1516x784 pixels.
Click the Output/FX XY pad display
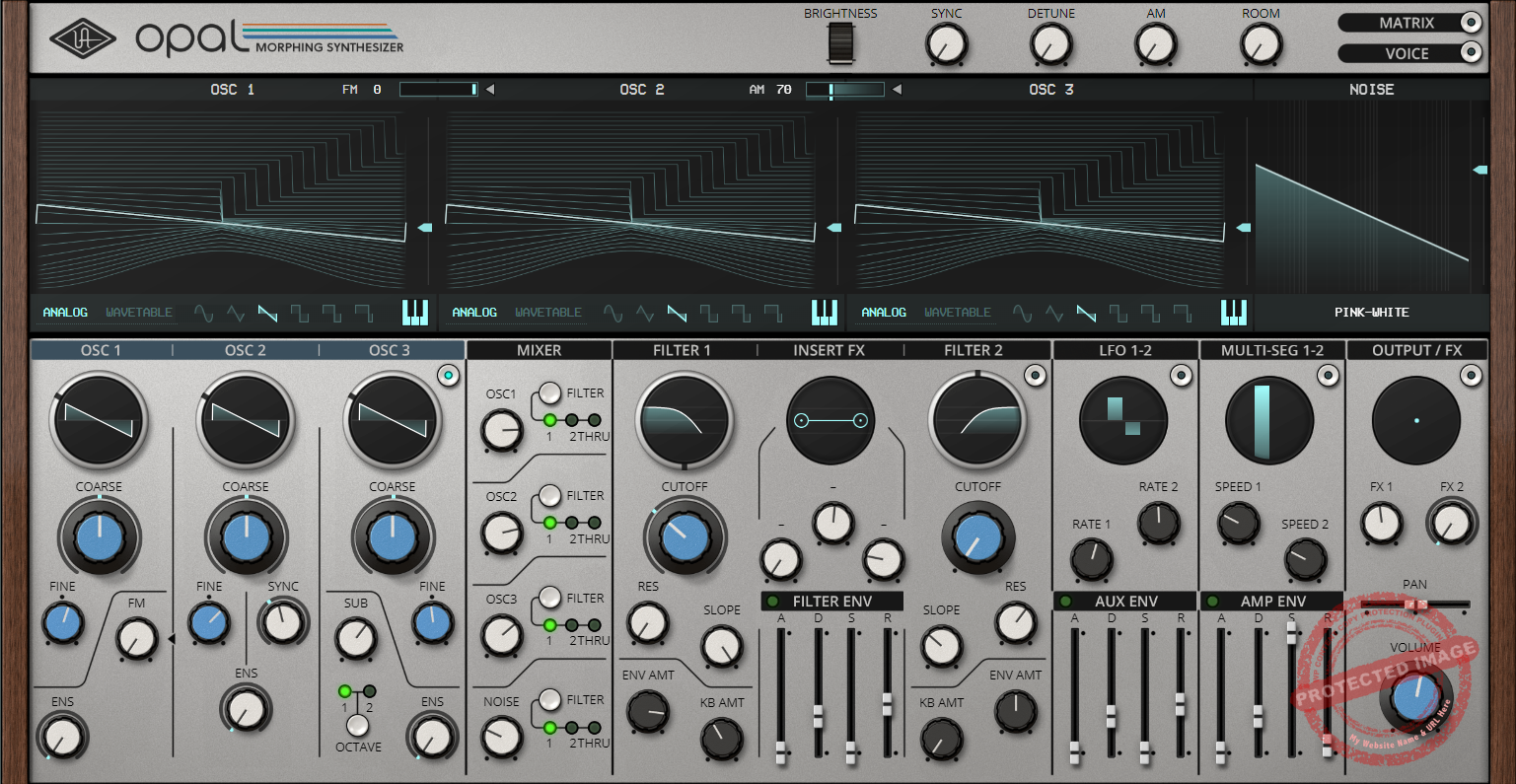tap(1416, 420)
